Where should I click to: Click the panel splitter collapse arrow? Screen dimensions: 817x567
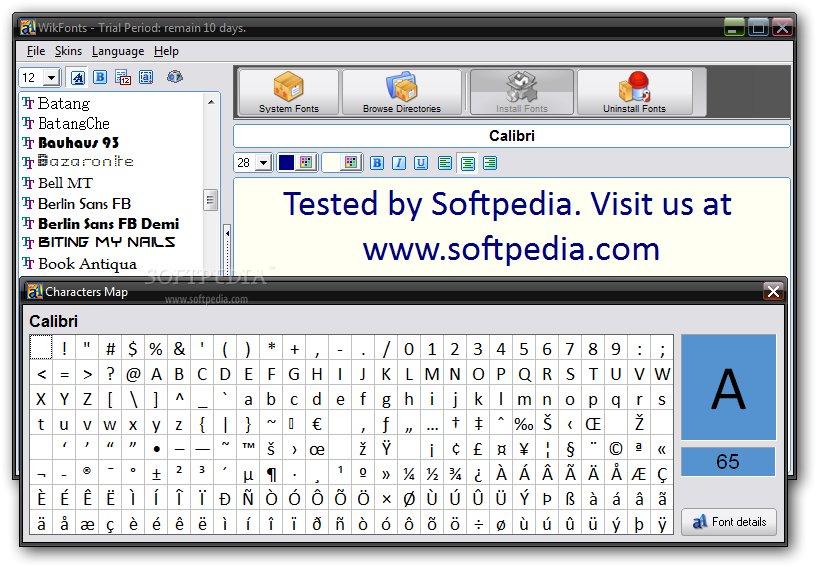point(227,233)
